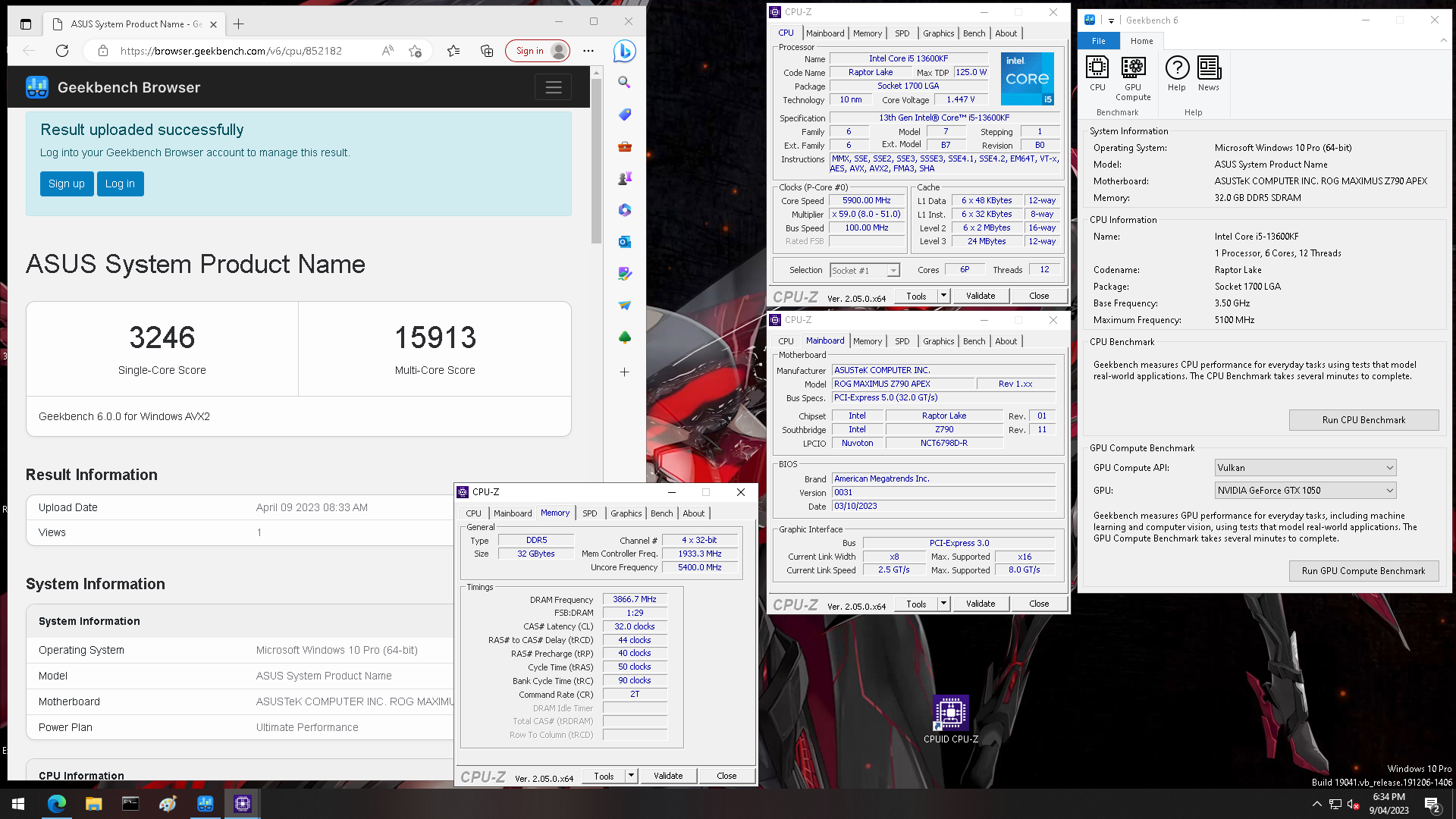1456x819 pixels.
Task: Open News icon in Geekbench ribbon
Action: (1209, 74)
